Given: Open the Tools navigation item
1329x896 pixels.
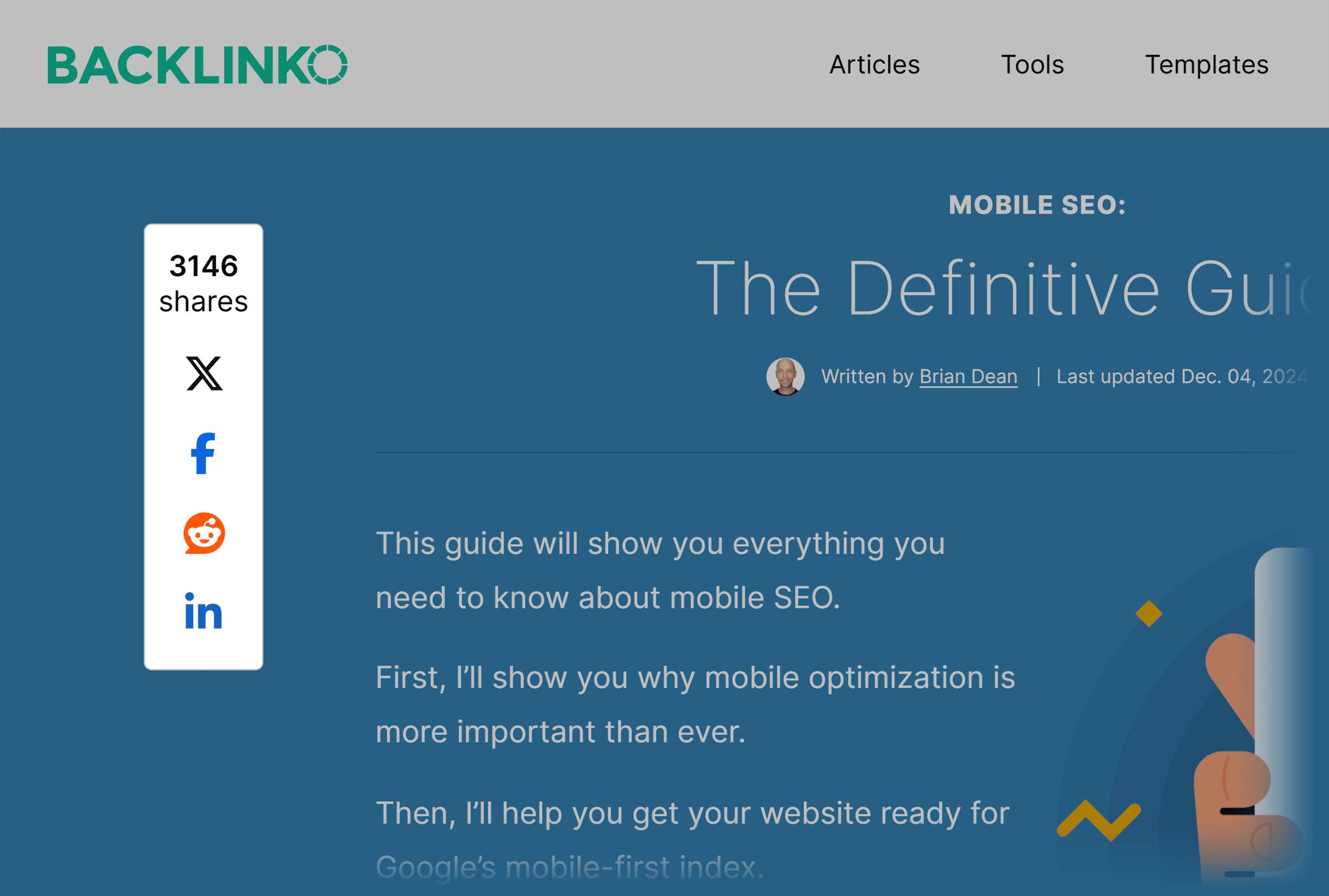Looking at the screenshot, I should (x=1032, y=65).
